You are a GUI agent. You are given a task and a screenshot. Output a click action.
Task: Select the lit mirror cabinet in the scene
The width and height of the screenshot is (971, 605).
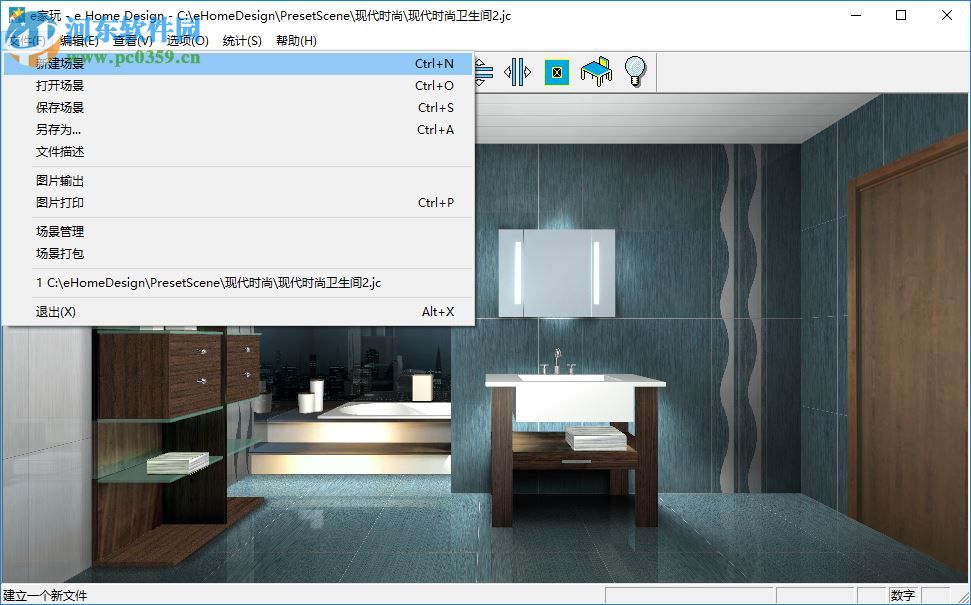click(557, 273)
